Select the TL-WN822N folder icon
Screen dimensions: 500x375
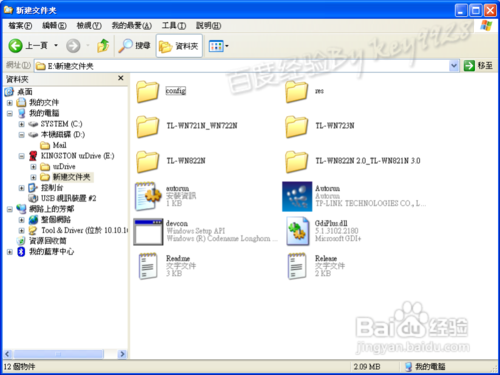pos(147,161)
